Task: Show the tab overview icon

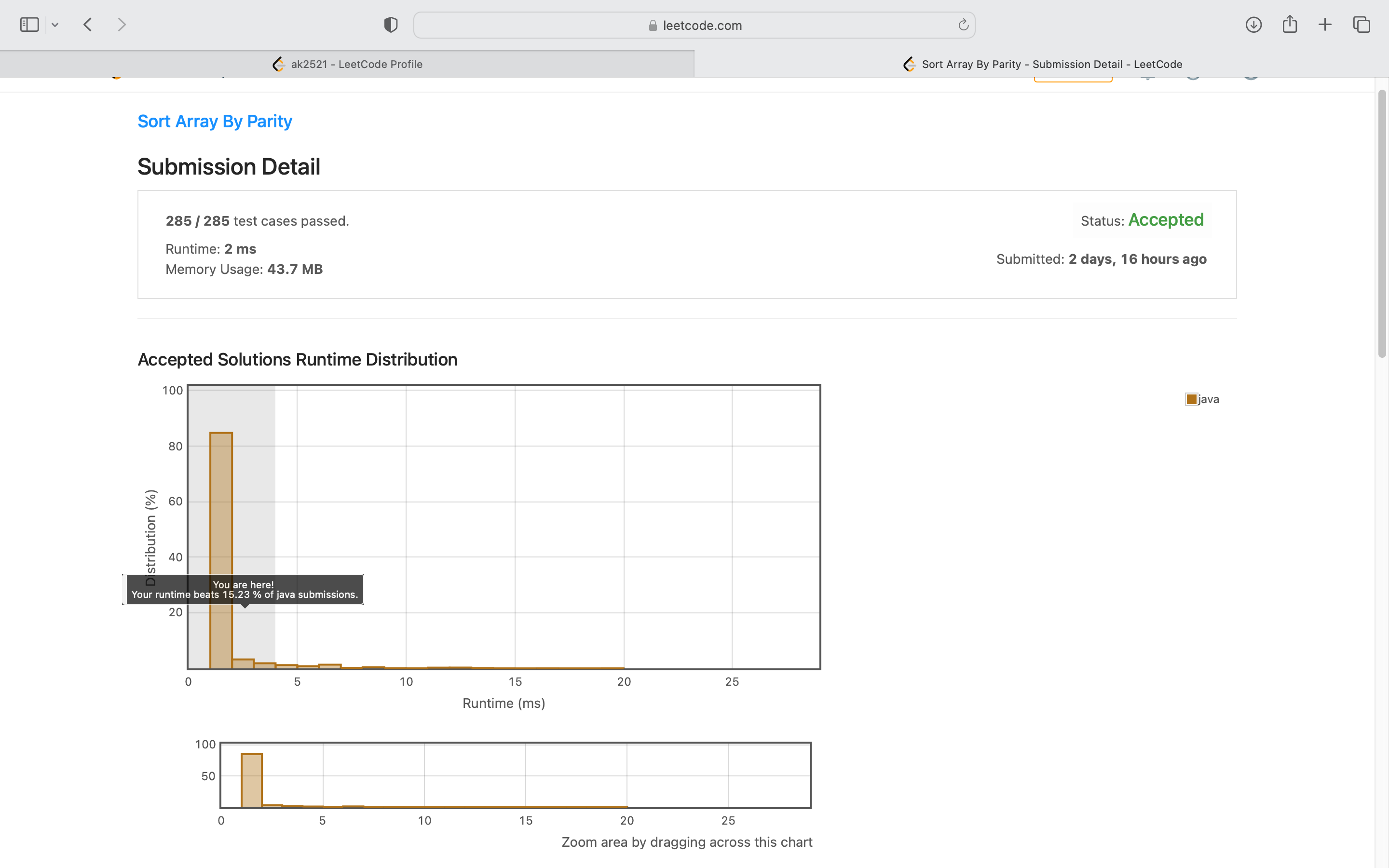Action: pos(1362,25)
